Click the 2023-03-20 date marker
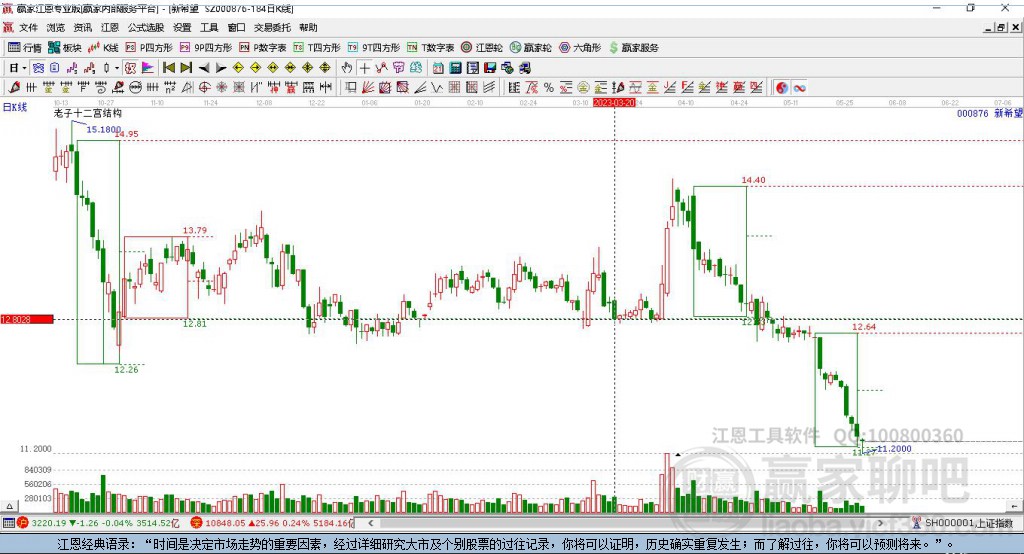Screen dimensions: 1024x554 pos(614,103)
